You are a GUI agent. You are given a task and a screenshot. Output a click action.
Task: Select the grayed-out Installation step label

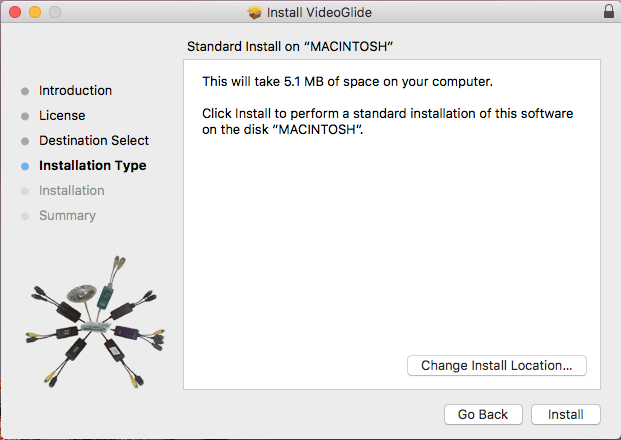click(x=71, y=191)
